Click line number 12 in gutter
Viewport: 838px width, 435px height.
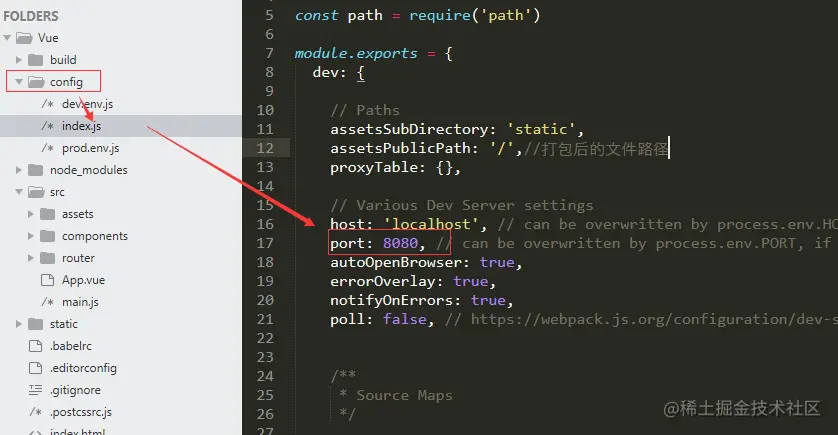tap(265, 148)
